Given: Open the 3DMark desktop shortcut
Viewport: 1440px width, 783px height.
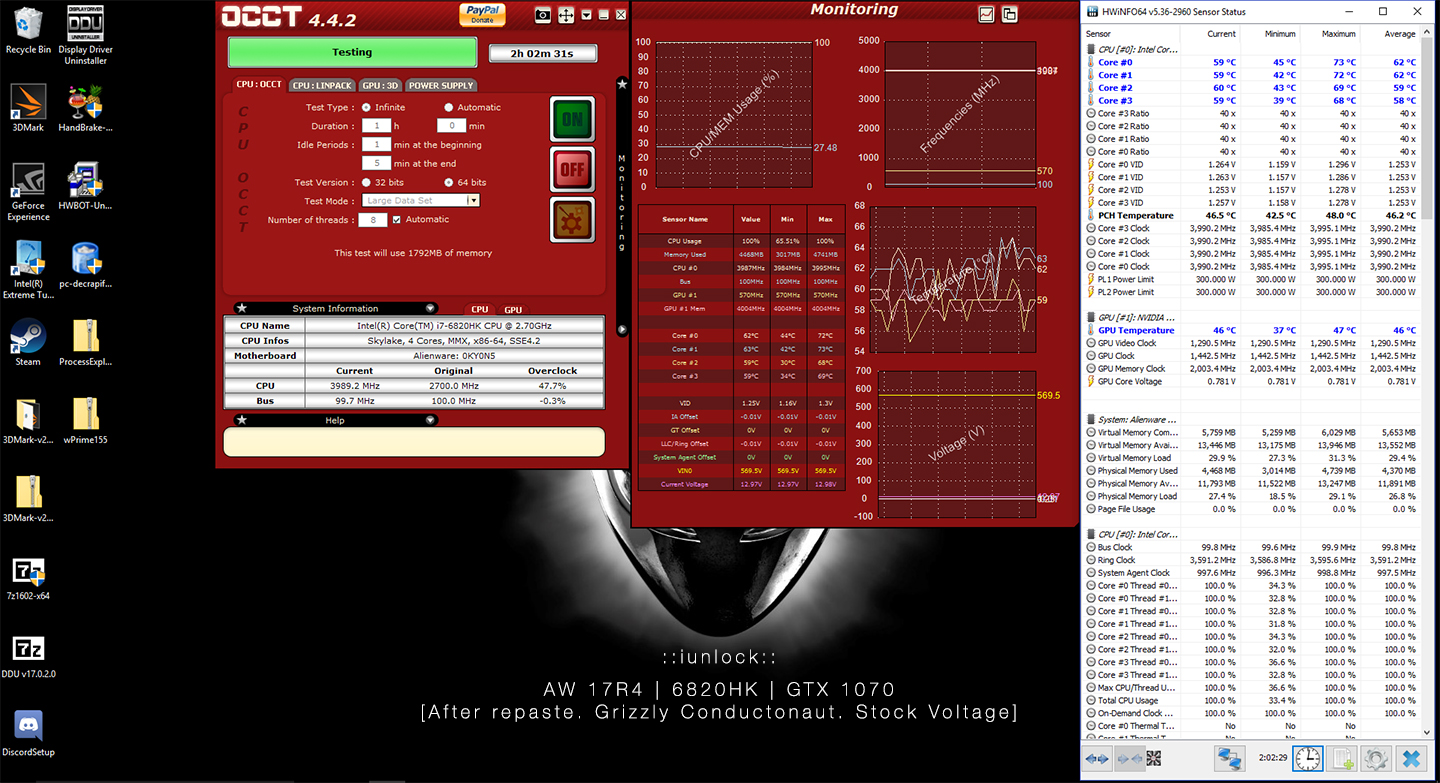Looking at the screenshot, I should click(x=28, y=108).
